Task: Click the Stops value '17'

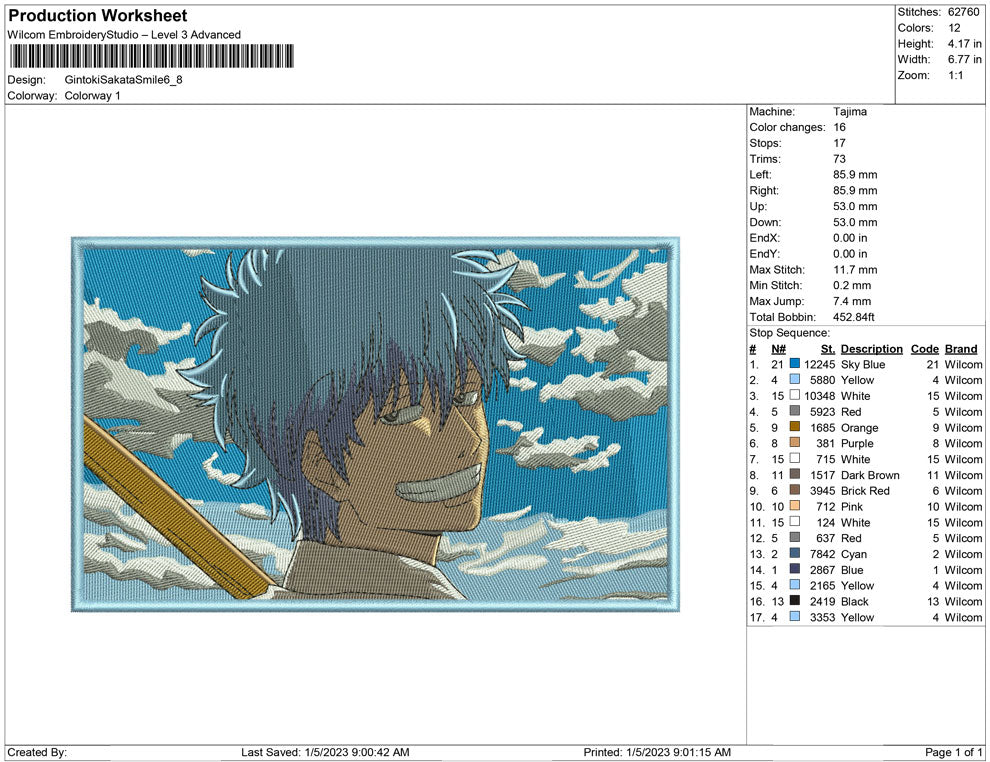Action: (840, 143)
